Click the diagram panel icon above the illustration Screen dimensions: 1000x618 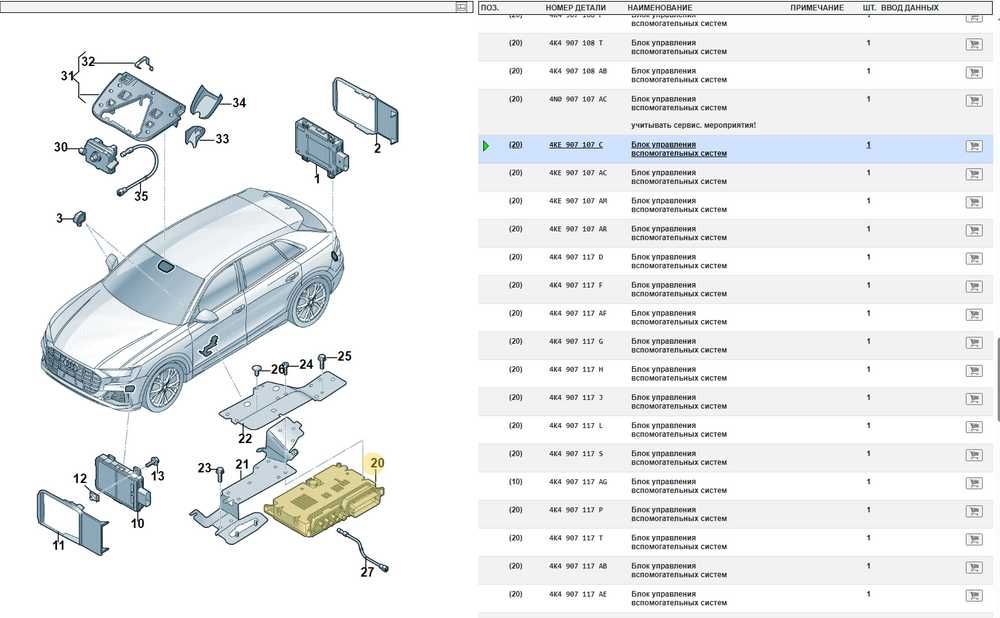[462, 7]
